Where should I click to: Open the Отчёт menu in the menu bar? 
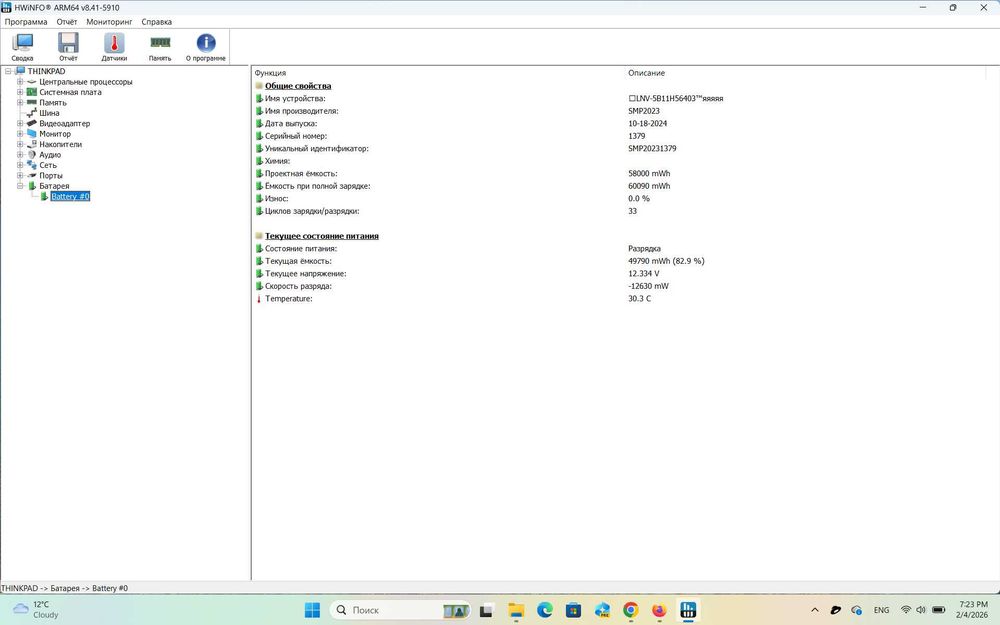(66, 22)
